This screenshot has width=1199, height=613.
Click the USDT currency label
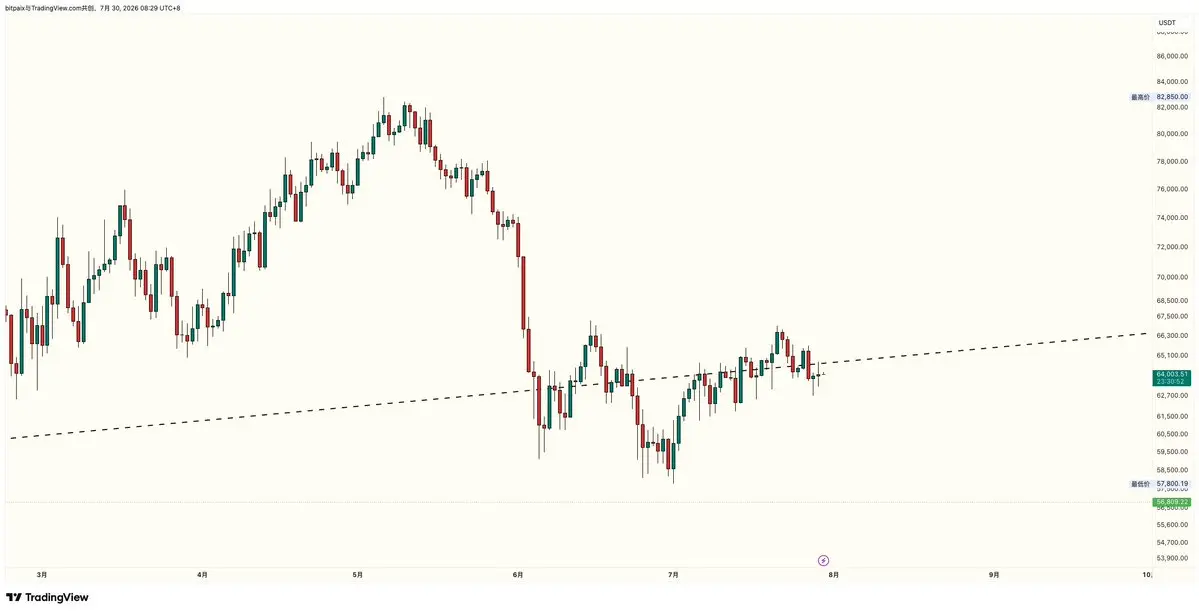[x=1167, y=22]
